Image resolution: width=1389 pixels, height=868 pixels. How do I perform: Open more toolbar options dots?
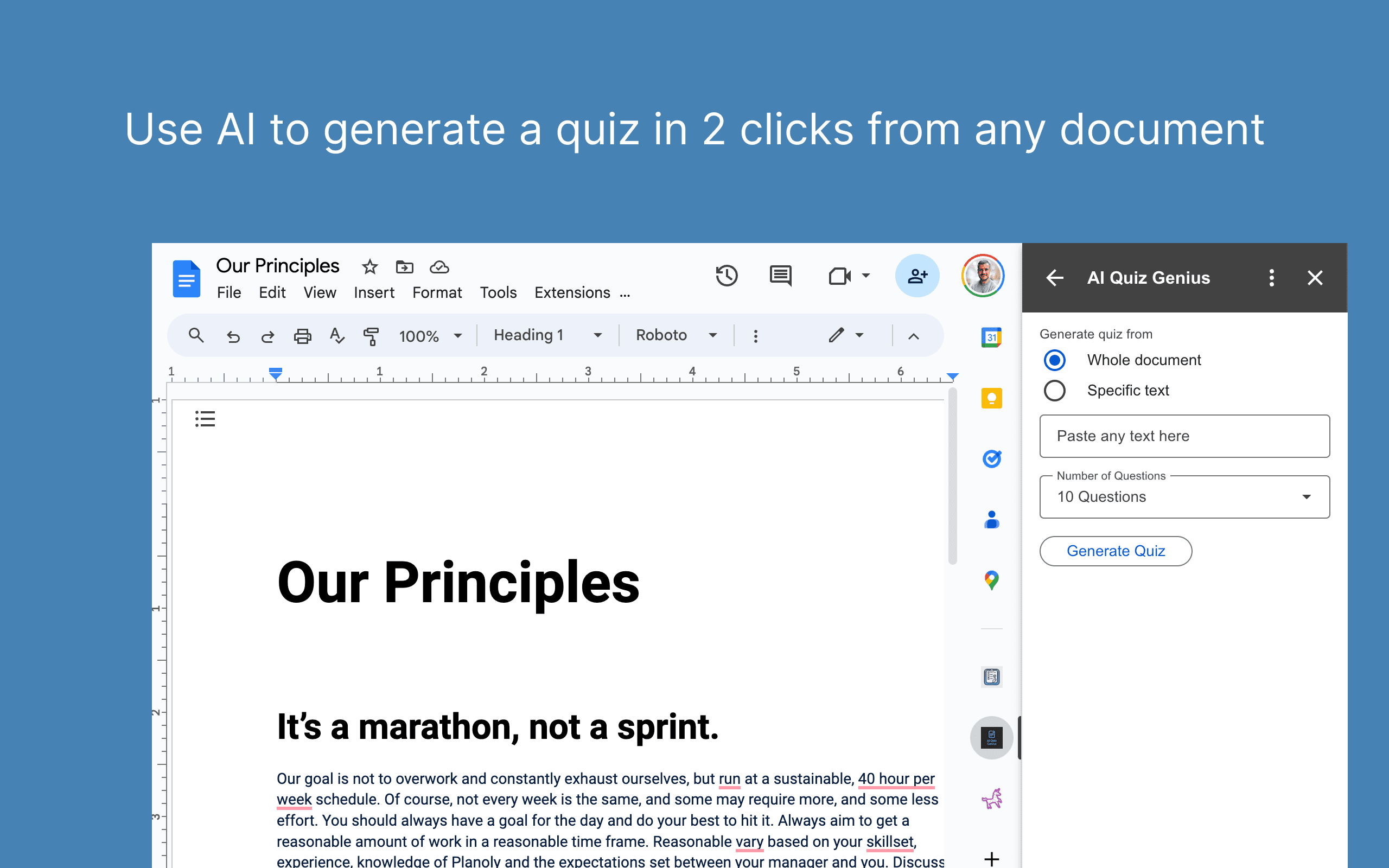point(755,336)
